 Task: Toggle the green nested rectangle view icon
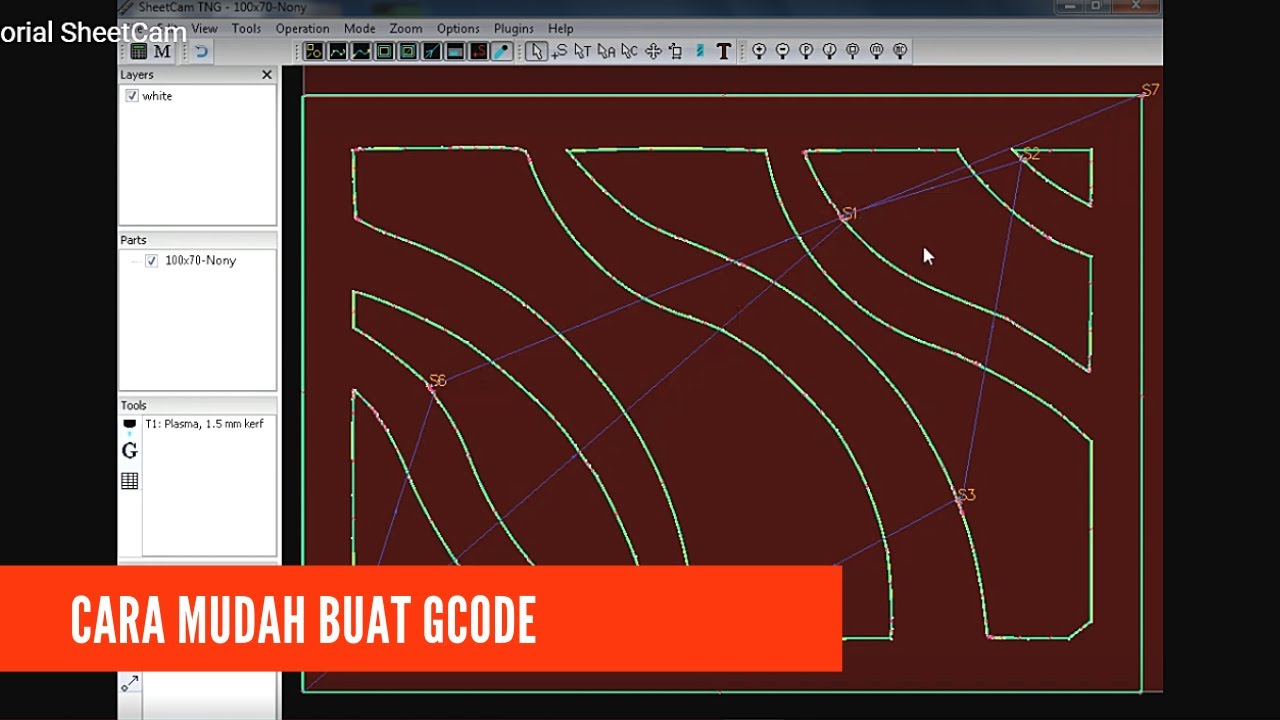coord(385,51)
